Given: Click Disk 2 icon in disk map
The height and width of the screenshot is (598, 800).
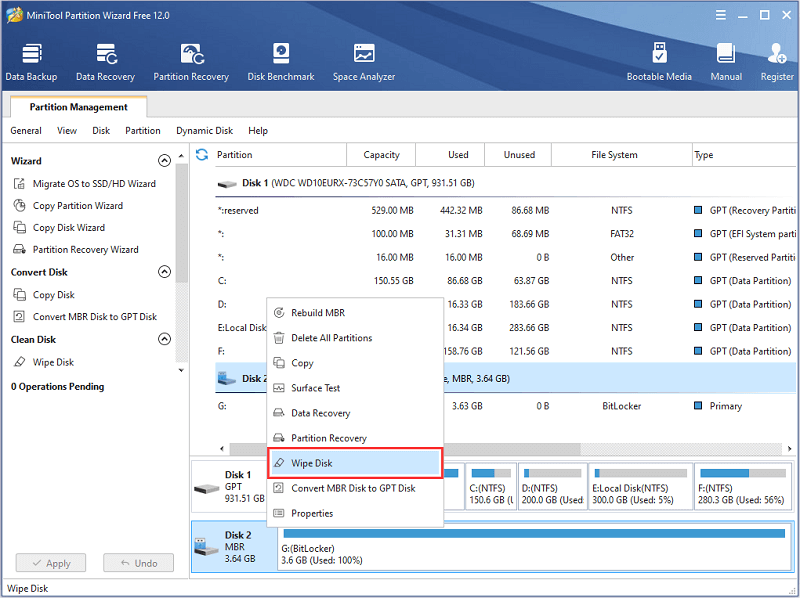Looking at the screenshot, I should click(x=207, y=546).
